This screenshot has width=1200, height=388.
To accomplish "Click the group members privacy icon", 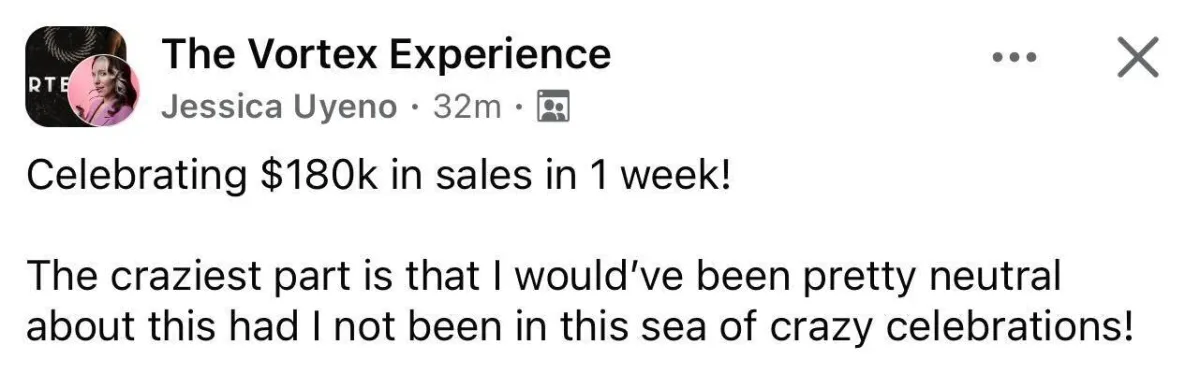I will [553, 105].
